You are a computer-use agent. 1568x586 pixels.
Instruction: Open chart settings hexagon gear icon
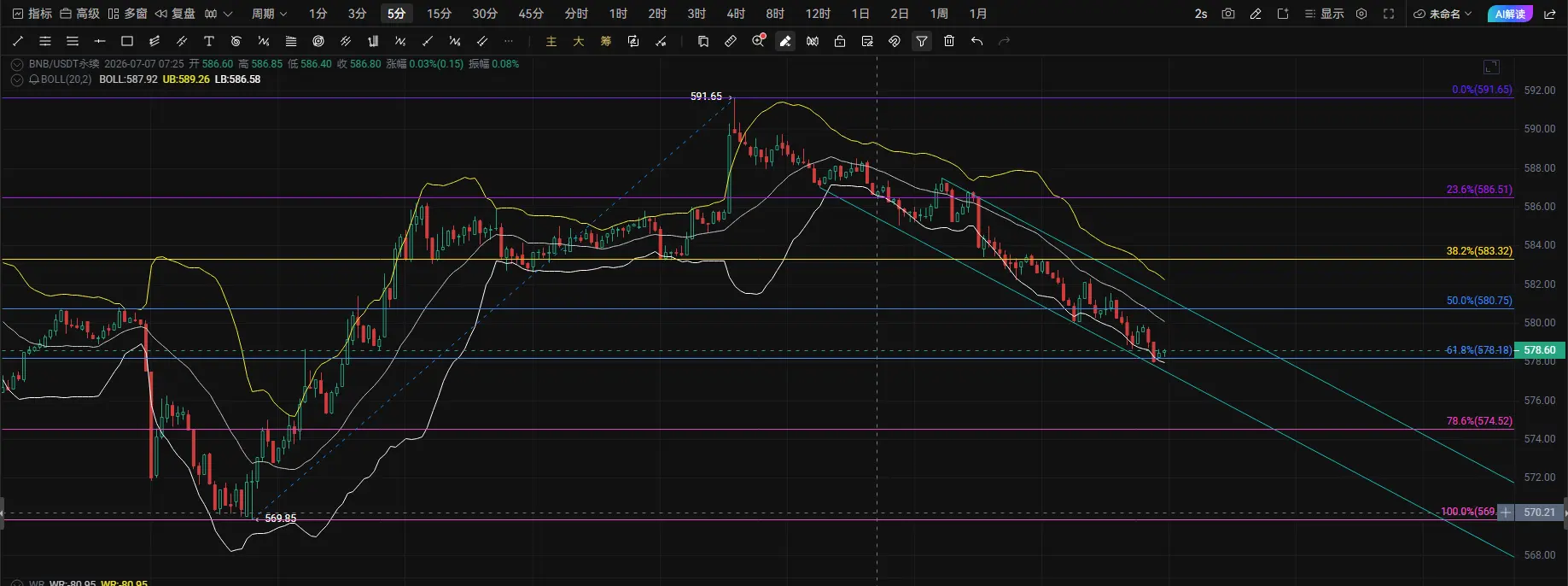1361,14
